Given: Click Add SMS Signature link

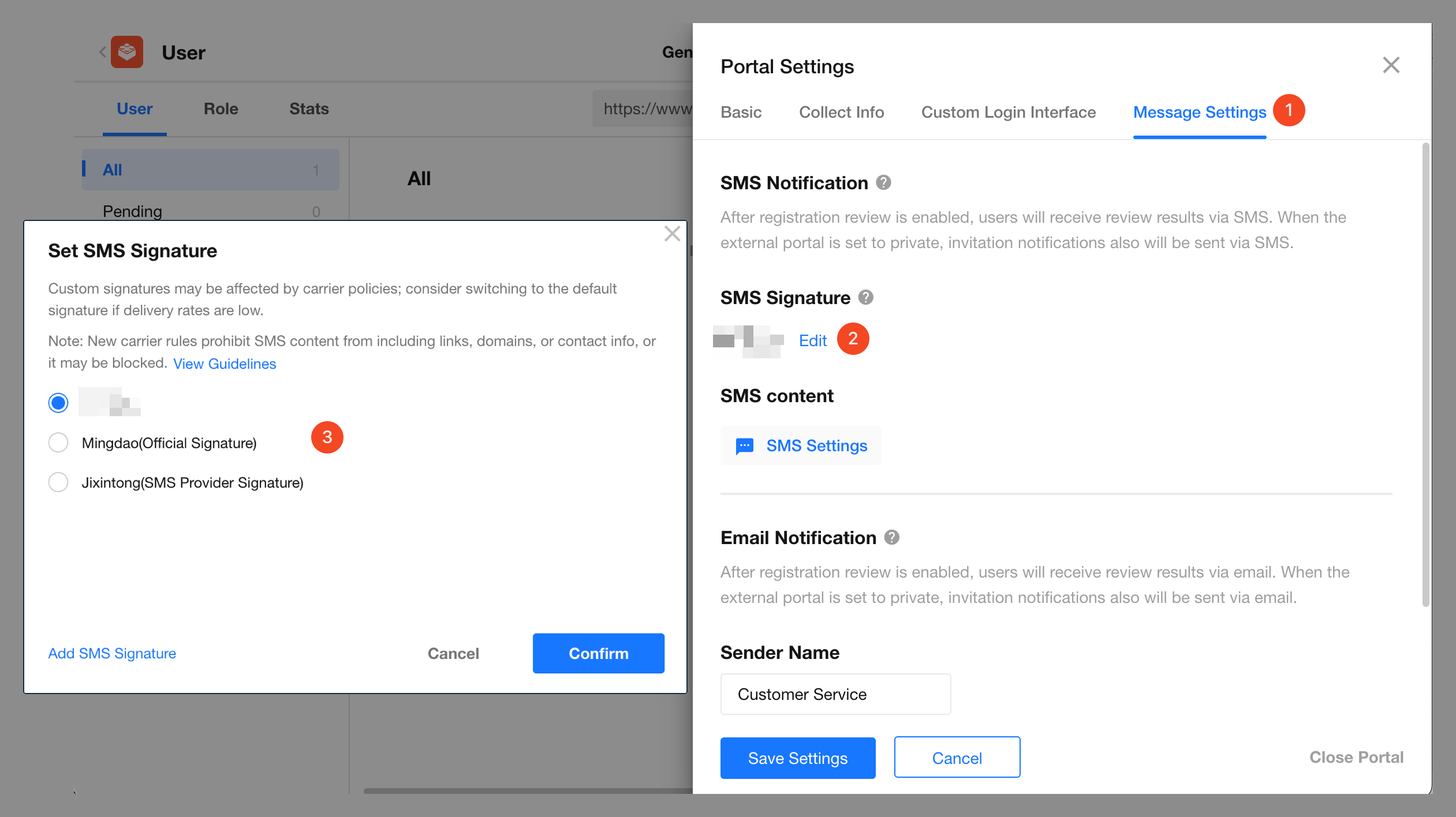Looking at the screenshot, I should click(x=112, y=653).
